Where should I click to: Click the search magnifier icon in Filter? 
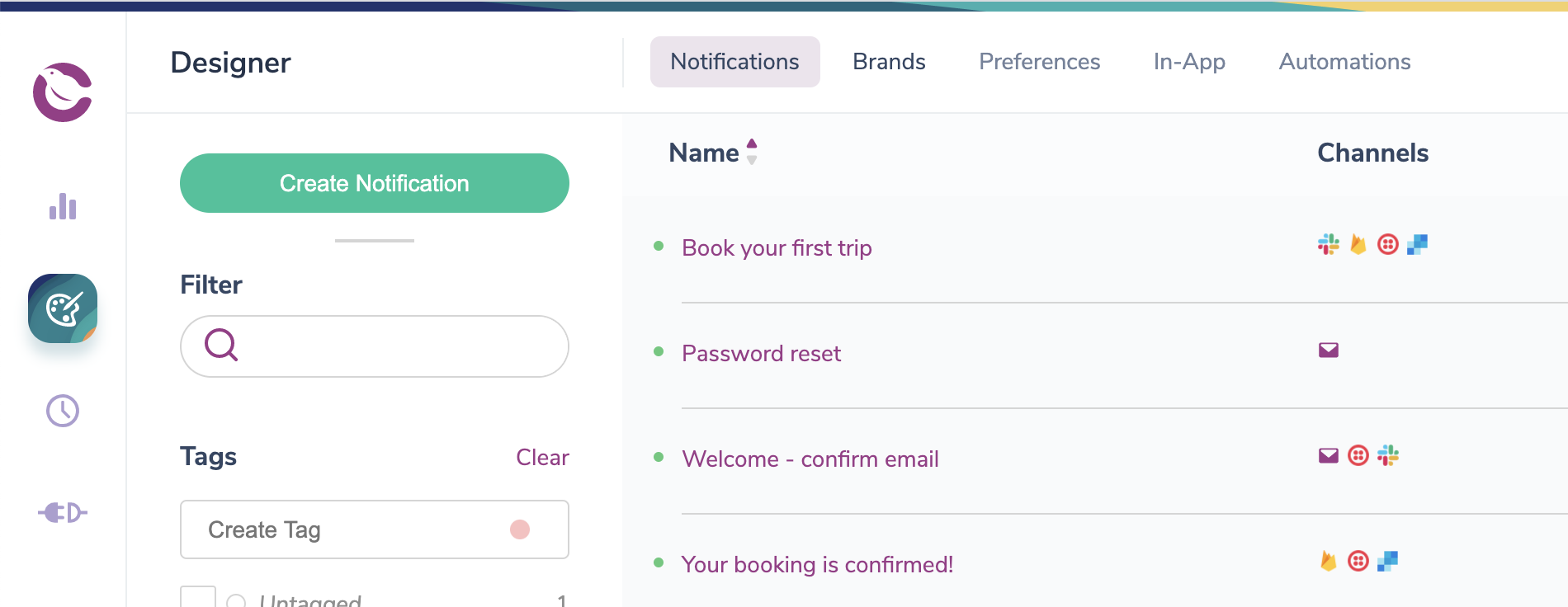point(221,345)
